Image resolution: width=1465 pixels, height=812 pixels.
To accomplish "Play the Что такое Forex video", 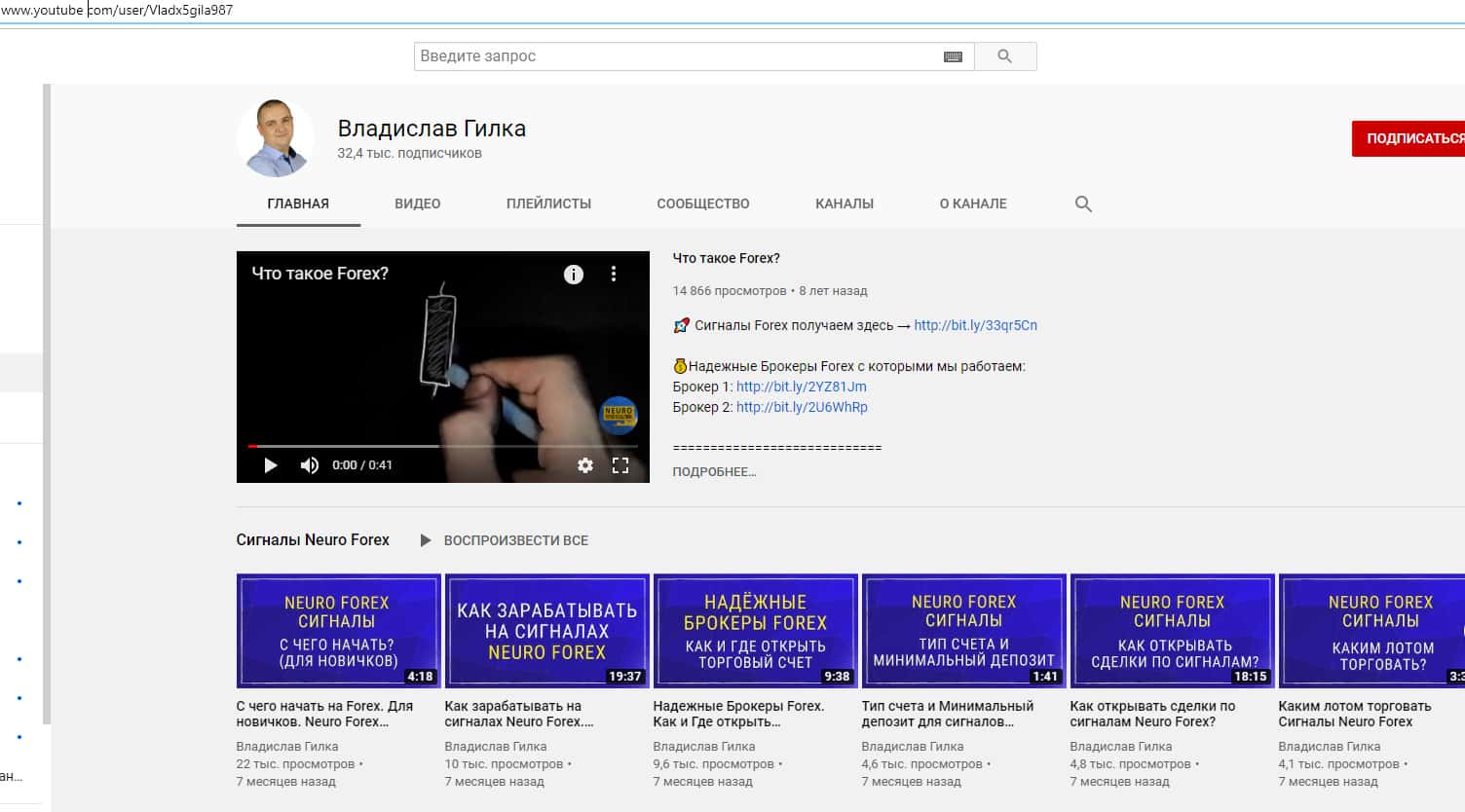I will pos(271,465).
